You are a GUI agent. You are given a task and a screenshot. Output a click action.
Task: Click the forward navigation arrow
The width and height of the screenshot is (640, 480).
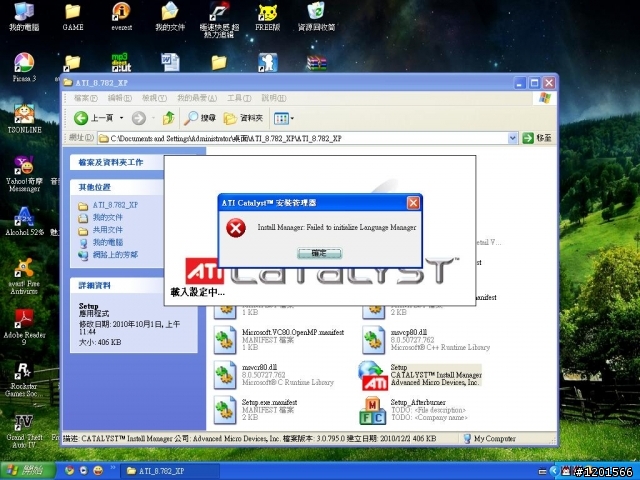point(139,118)
